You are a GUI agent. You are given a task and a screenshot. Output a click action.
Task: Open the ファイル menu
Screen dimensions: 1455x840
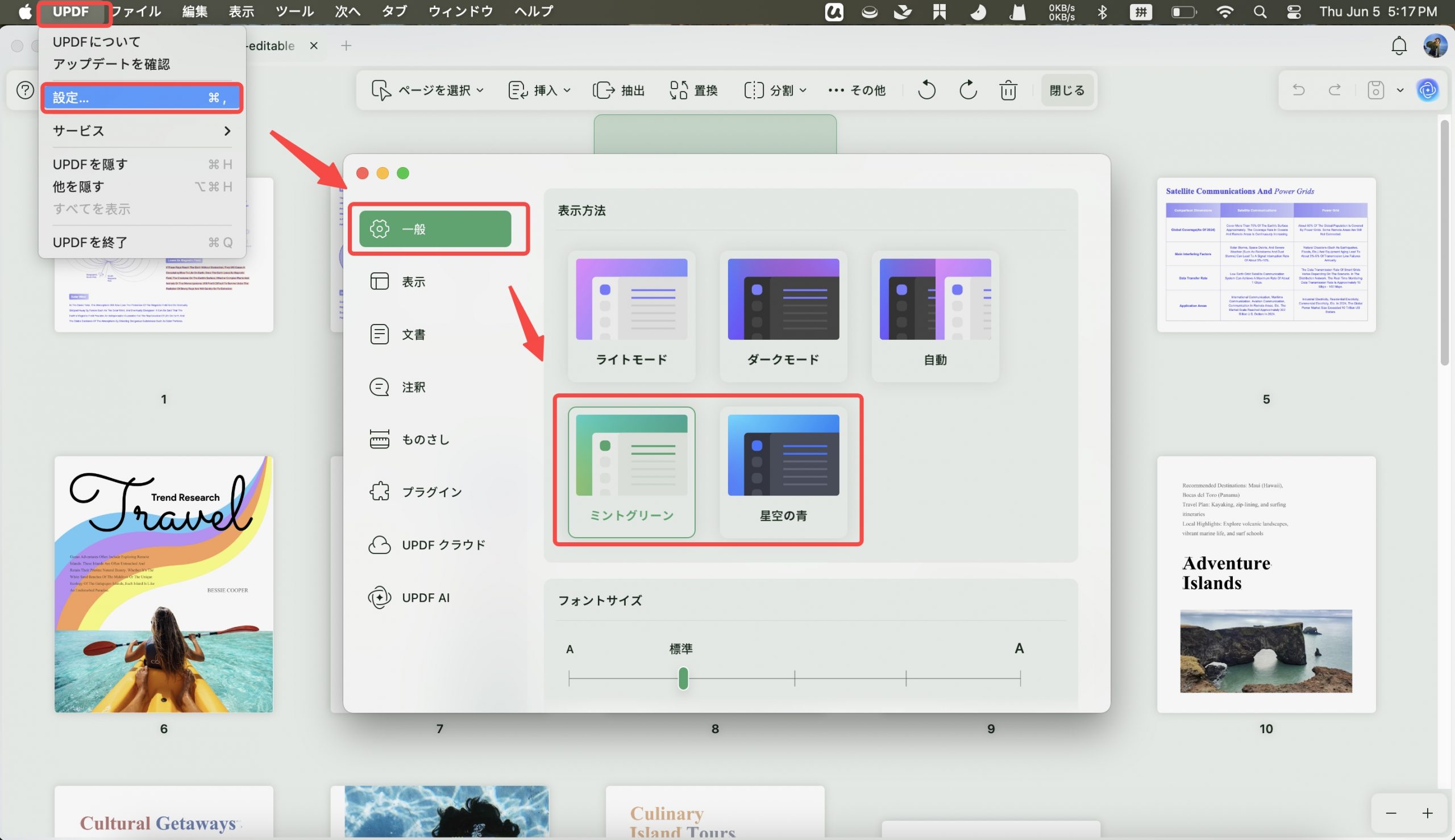click(136, 11)
